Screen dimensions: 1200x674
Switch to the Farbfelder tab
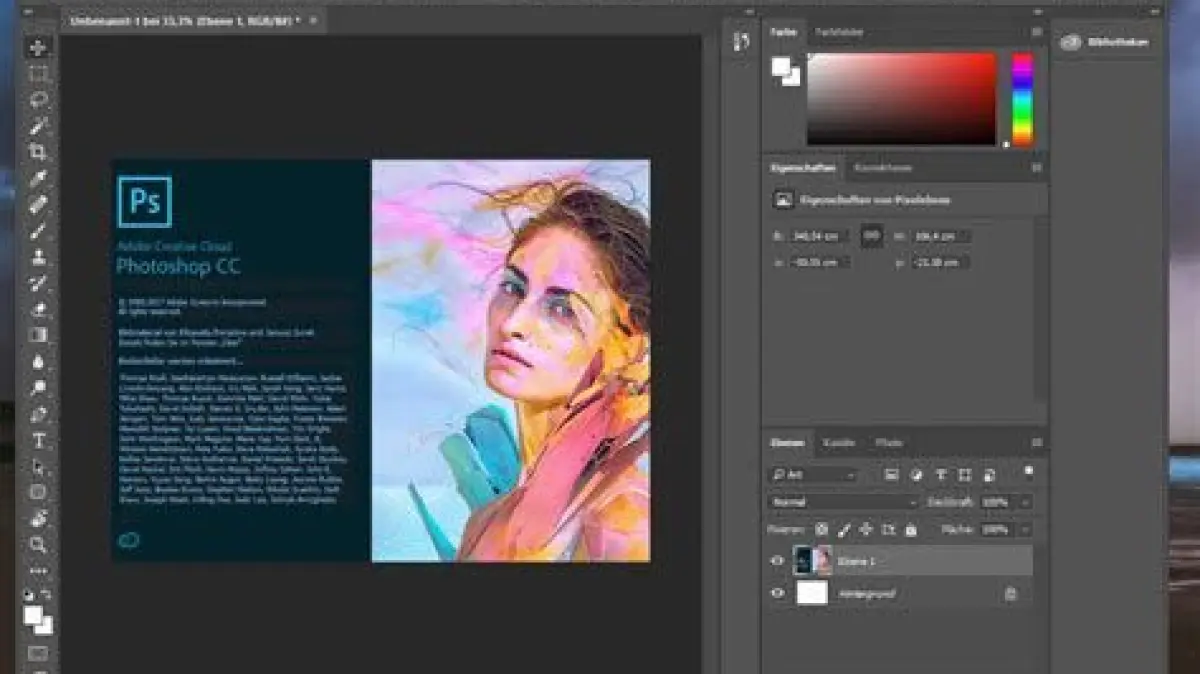click(x=838, y=32)
